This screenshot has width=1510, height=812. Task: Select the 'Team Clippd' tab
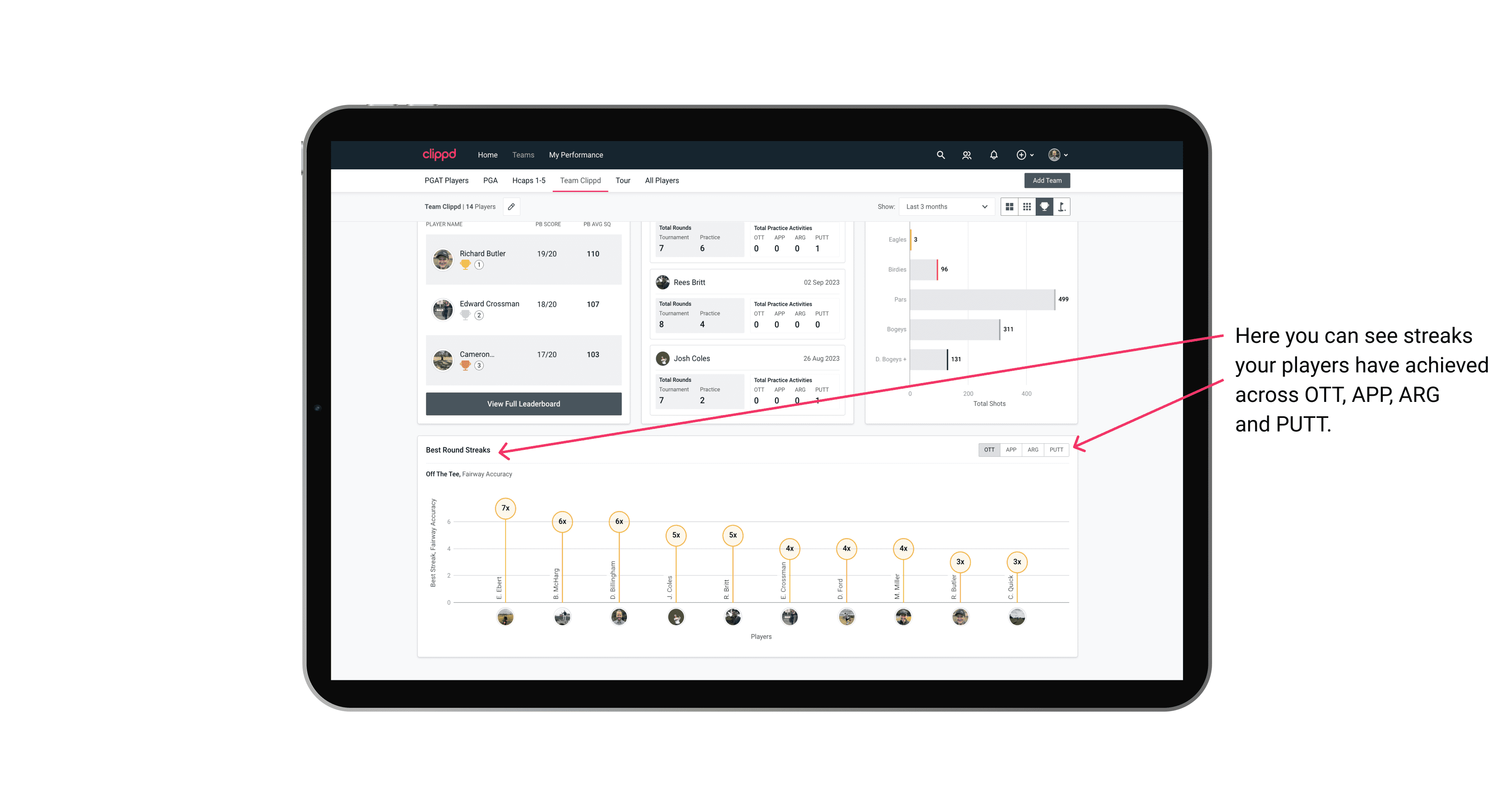click(x=580, y=181)
